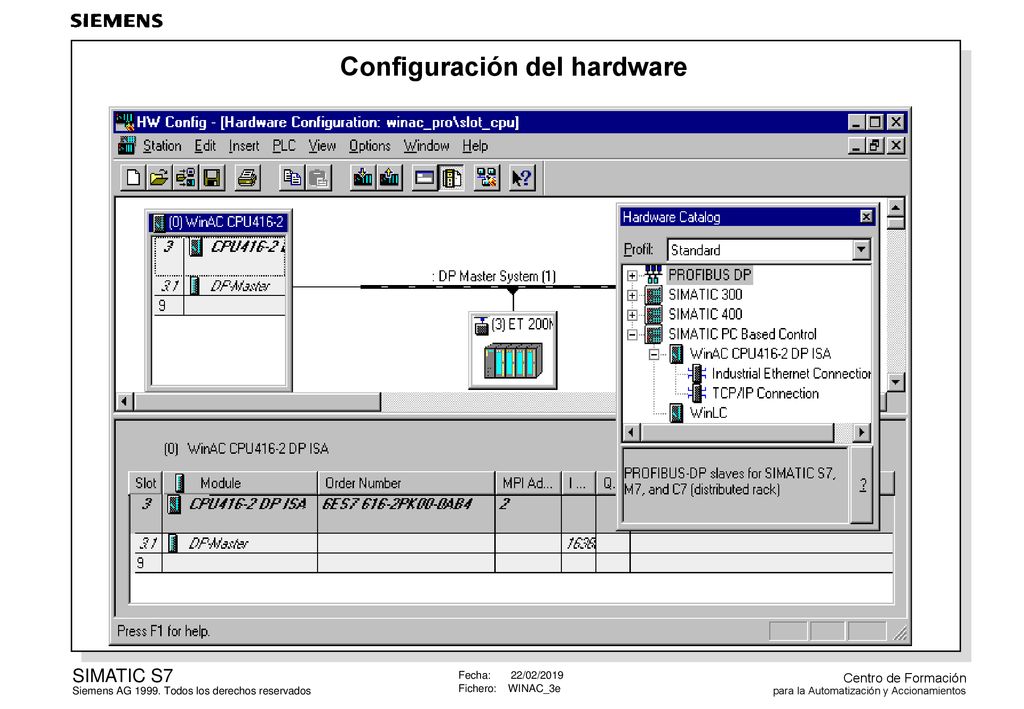Image resolution: width=1024 pixels, height=709 pixels.
Task: Click the station view horizontal scrollbar thumb
Action: tap(257, 401)
